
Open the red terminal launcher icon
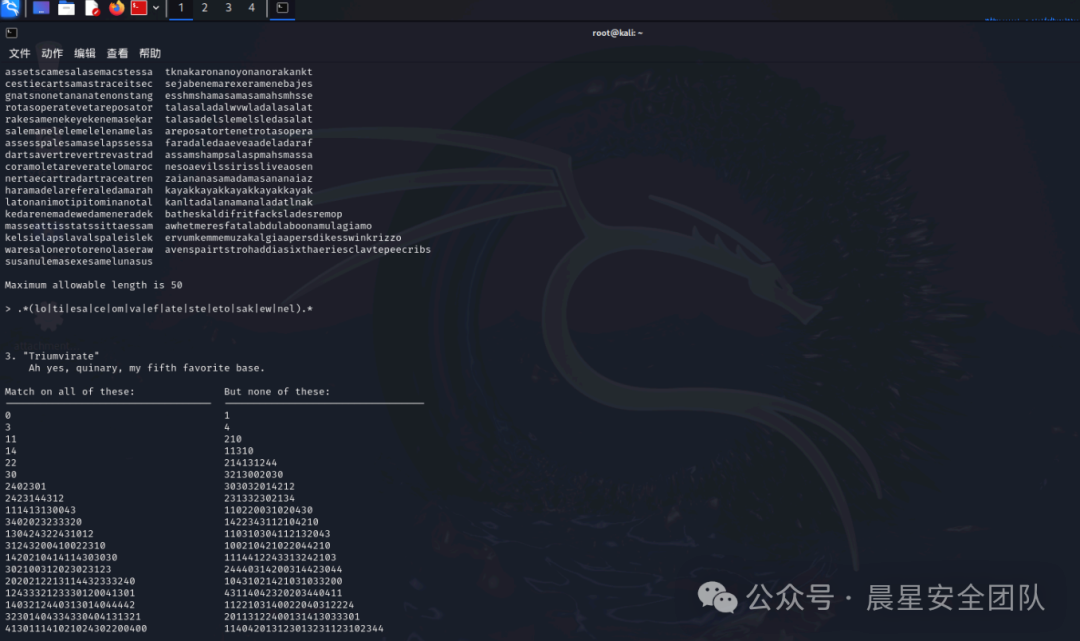pos(139,8)
